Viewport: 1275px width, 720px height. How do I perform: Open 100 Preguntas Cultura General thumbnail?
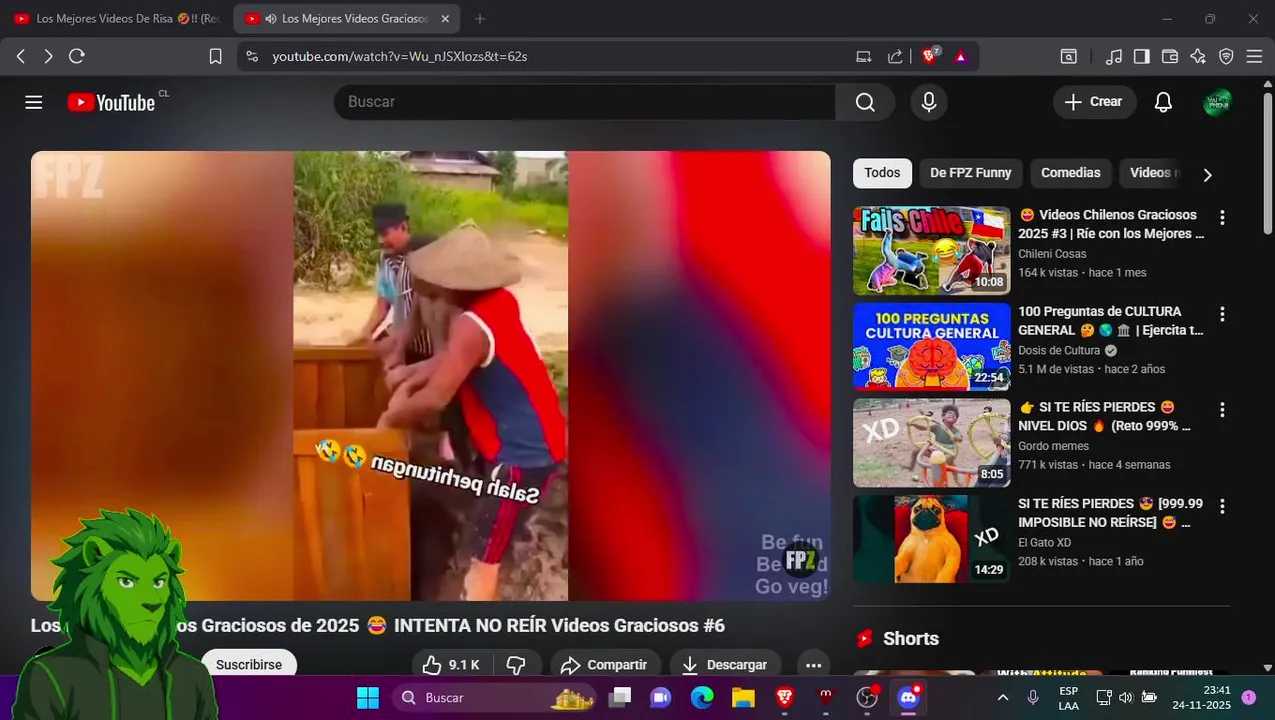click(931, 346)
